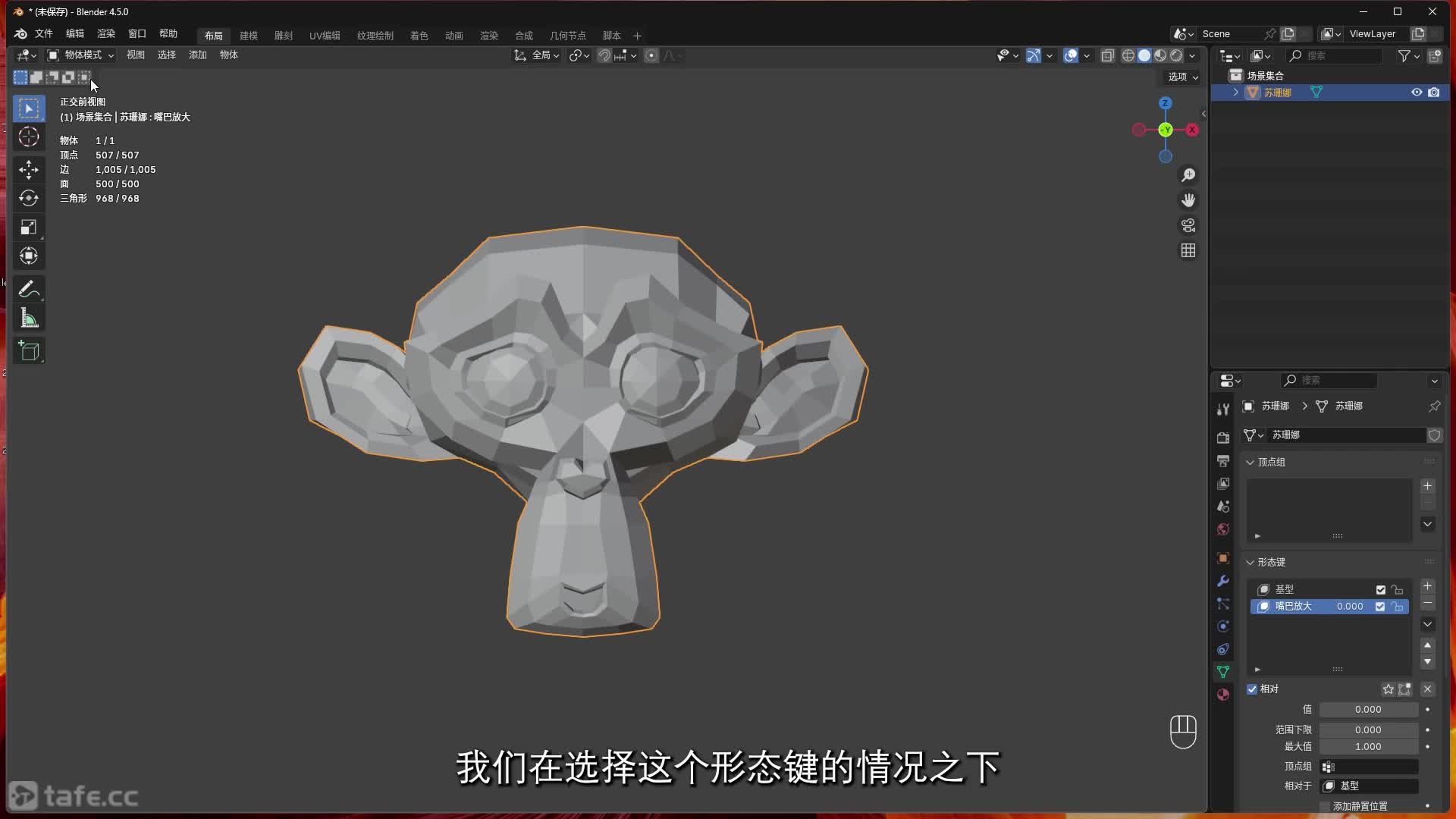Viewport: 1456px width, 819px height.
Task: Collapse the 形态键 panel
Action: [x=1250, y=563]
